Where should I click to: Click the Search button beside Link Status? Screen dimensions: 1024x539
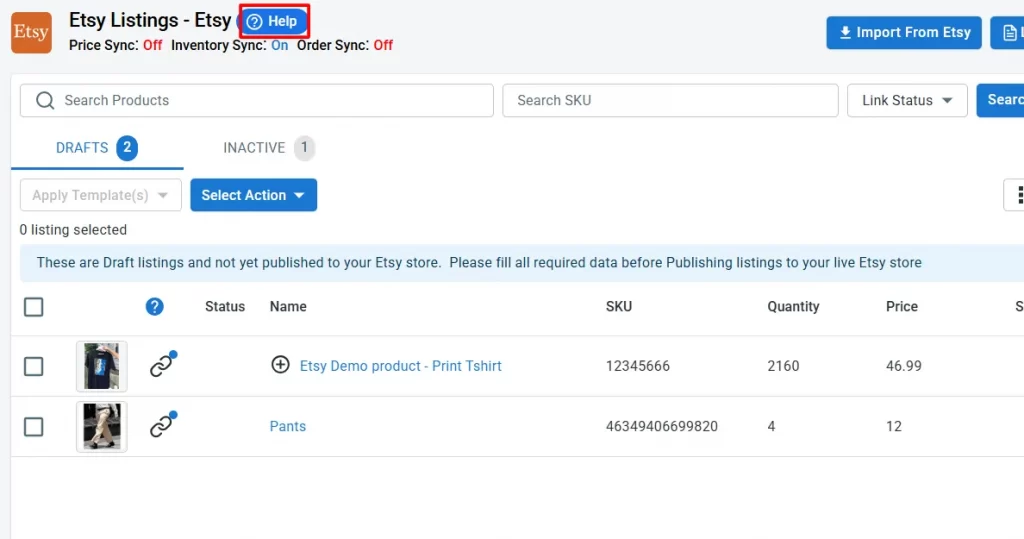tap(1000, 101)
